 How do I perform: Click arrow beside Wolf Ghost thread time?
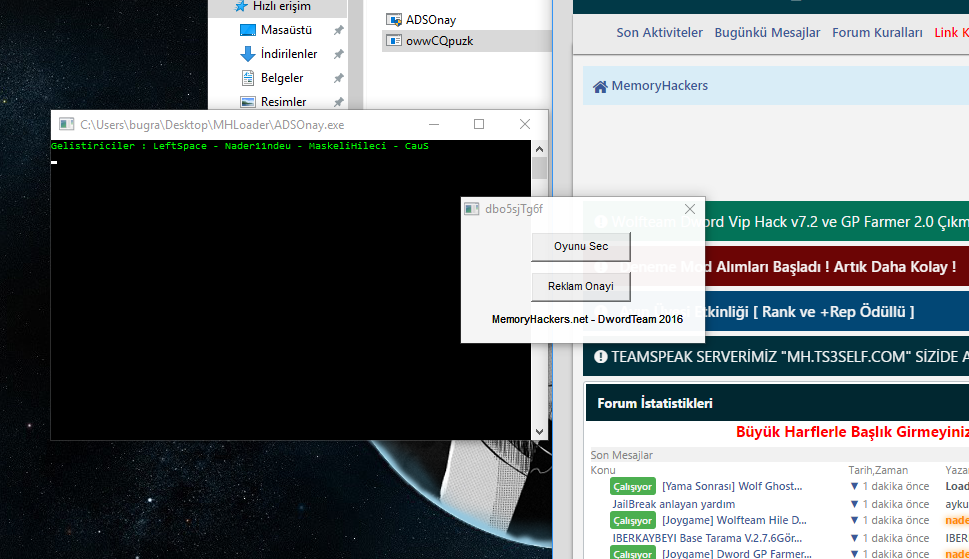coord(855,487)
